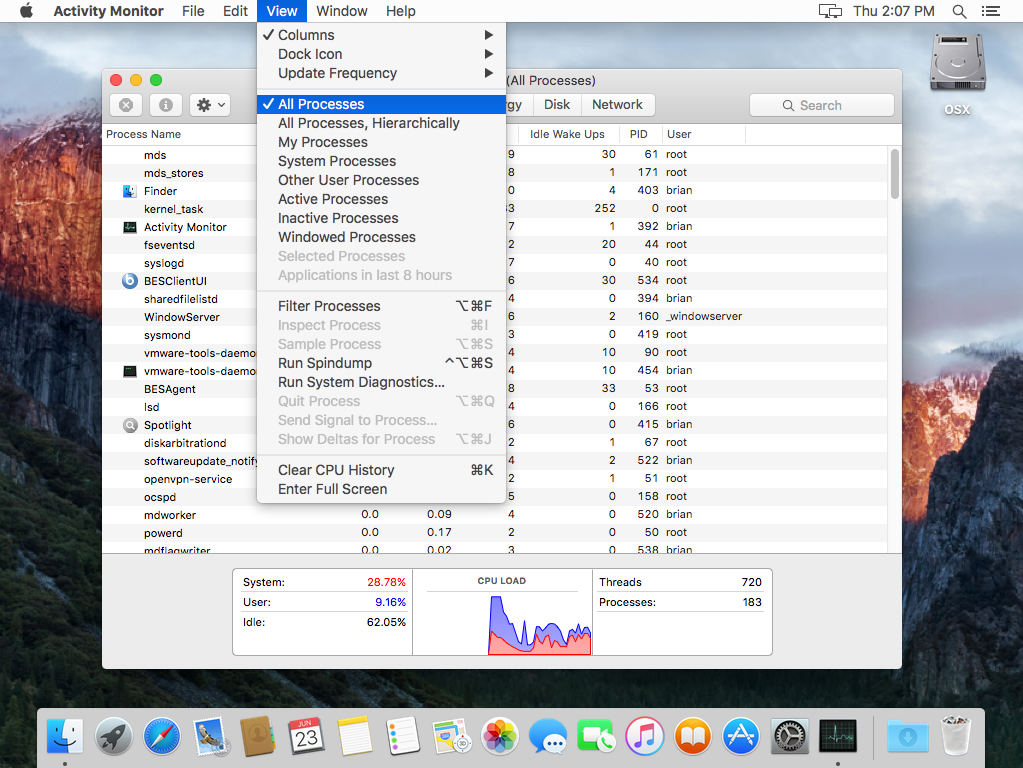Click the process list vertical scrollbar
The image size is (1023, 768).
(x=894, y=174)
